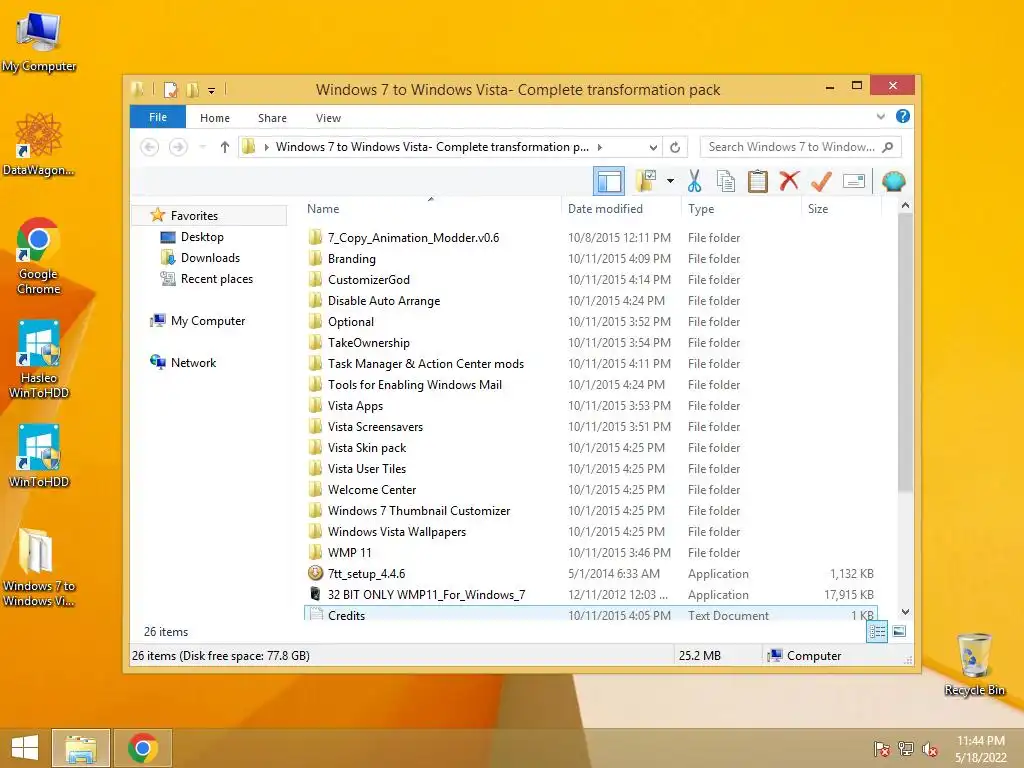Click the network tray icon
Image resolution: width=1024 pixels, height=768 pixels.
(905, 749)
